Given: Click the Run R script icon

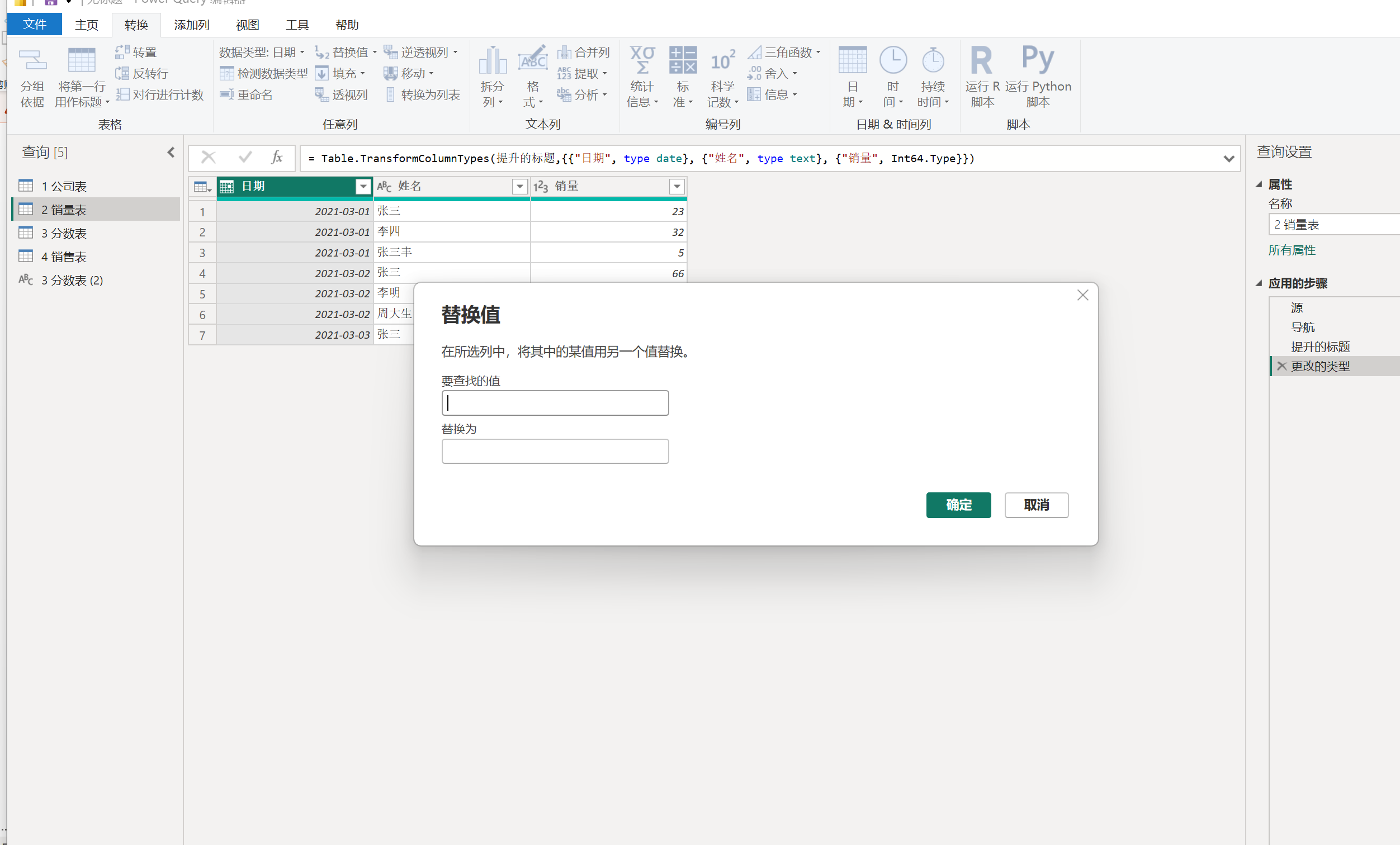Looking at the screenshot, I should [x=981, y=61].
